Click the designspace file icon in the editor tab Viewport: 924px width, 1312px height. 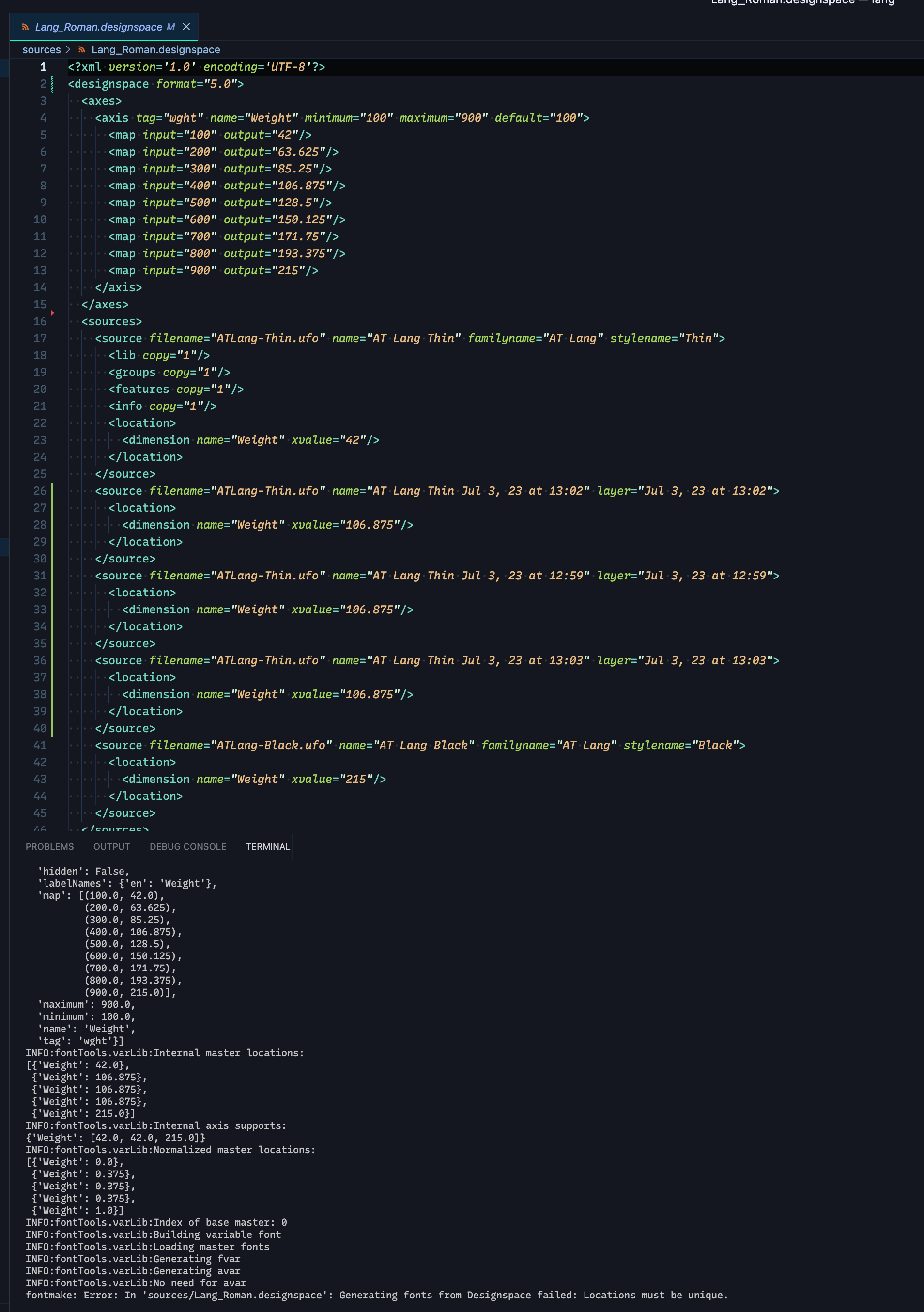click(x=24, y=27)
